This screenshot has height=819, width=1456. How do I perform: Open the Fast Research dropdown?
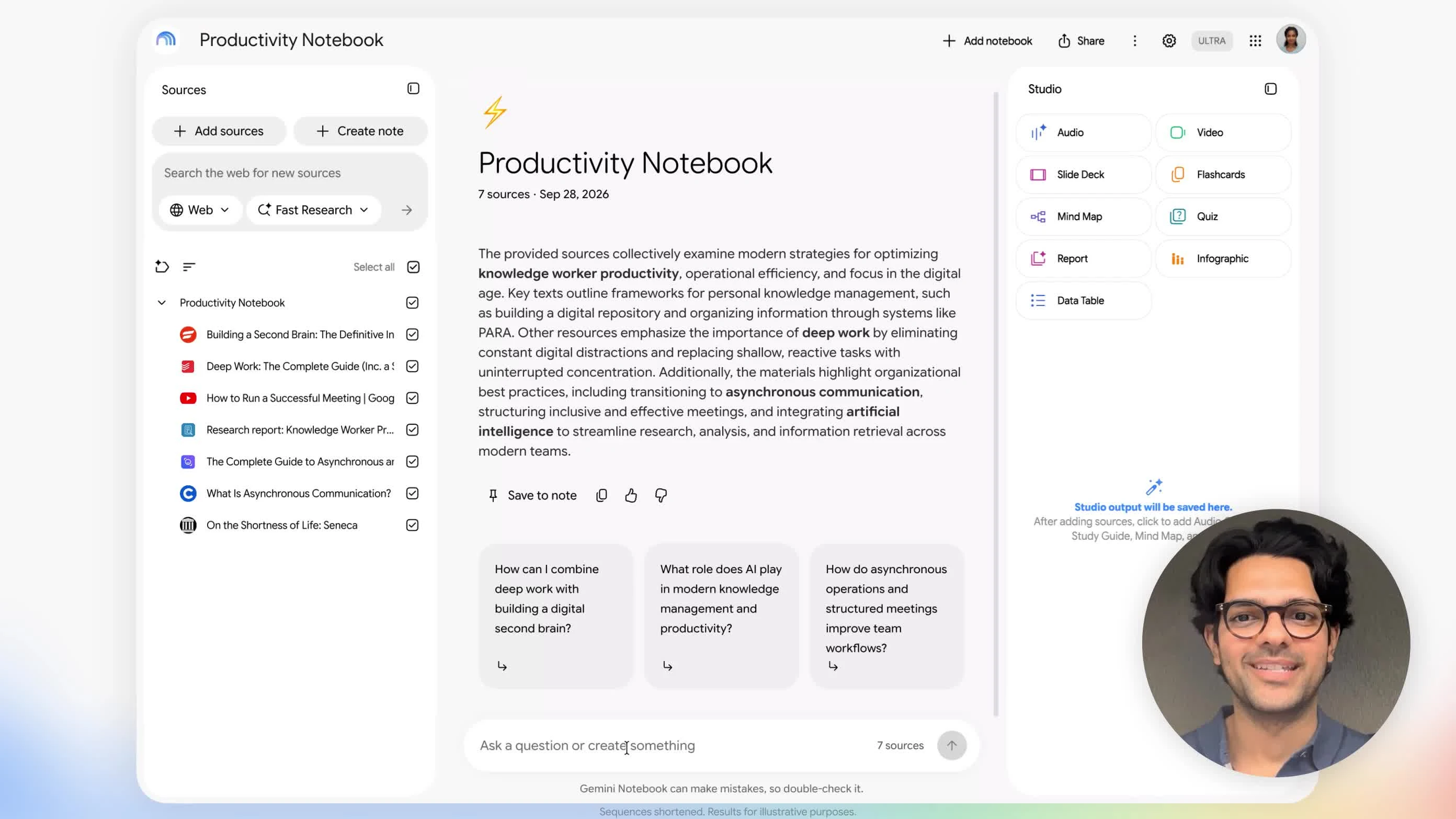tap(313, 210)
